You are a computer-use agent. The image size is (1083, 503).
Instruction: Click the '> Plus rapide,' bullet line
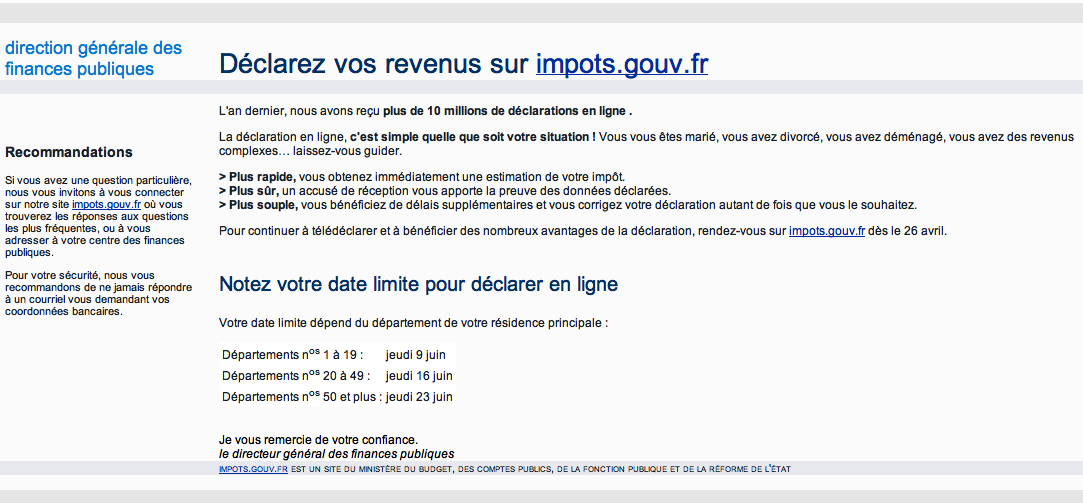click(x=422, y=177)
